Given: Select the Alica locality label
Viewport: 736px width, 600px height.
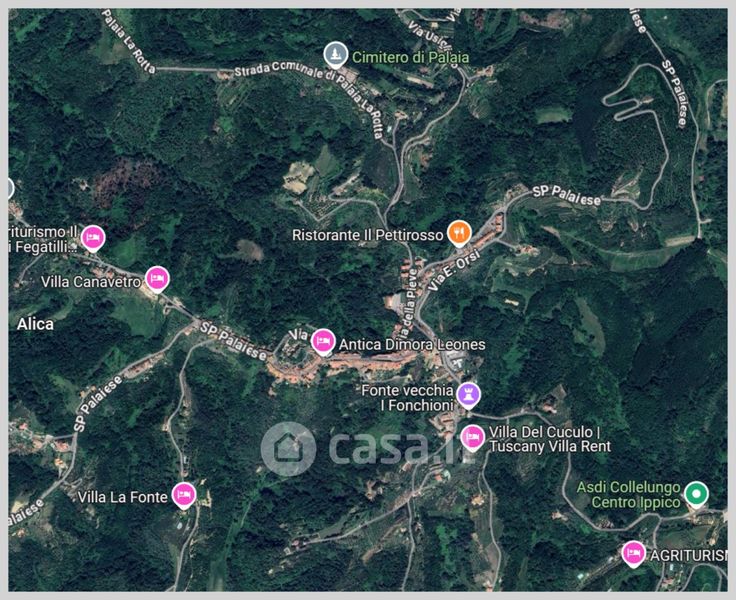Looking at the screenshot, I should pyautogui.click(x=35, y=324).
